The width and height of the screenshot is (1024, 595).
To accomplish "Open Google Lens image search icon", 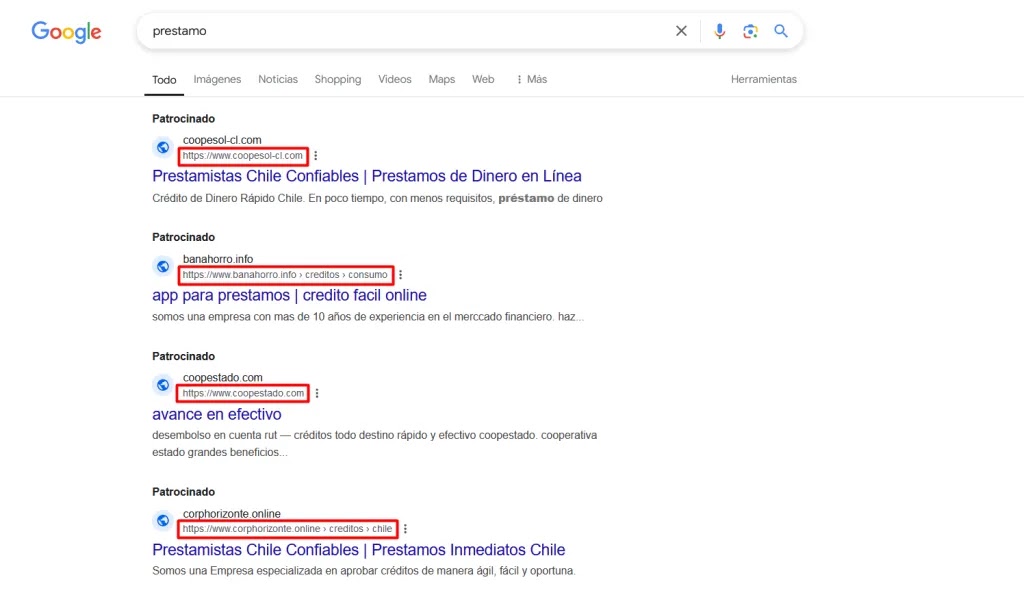I will click(x=750, y=31).
